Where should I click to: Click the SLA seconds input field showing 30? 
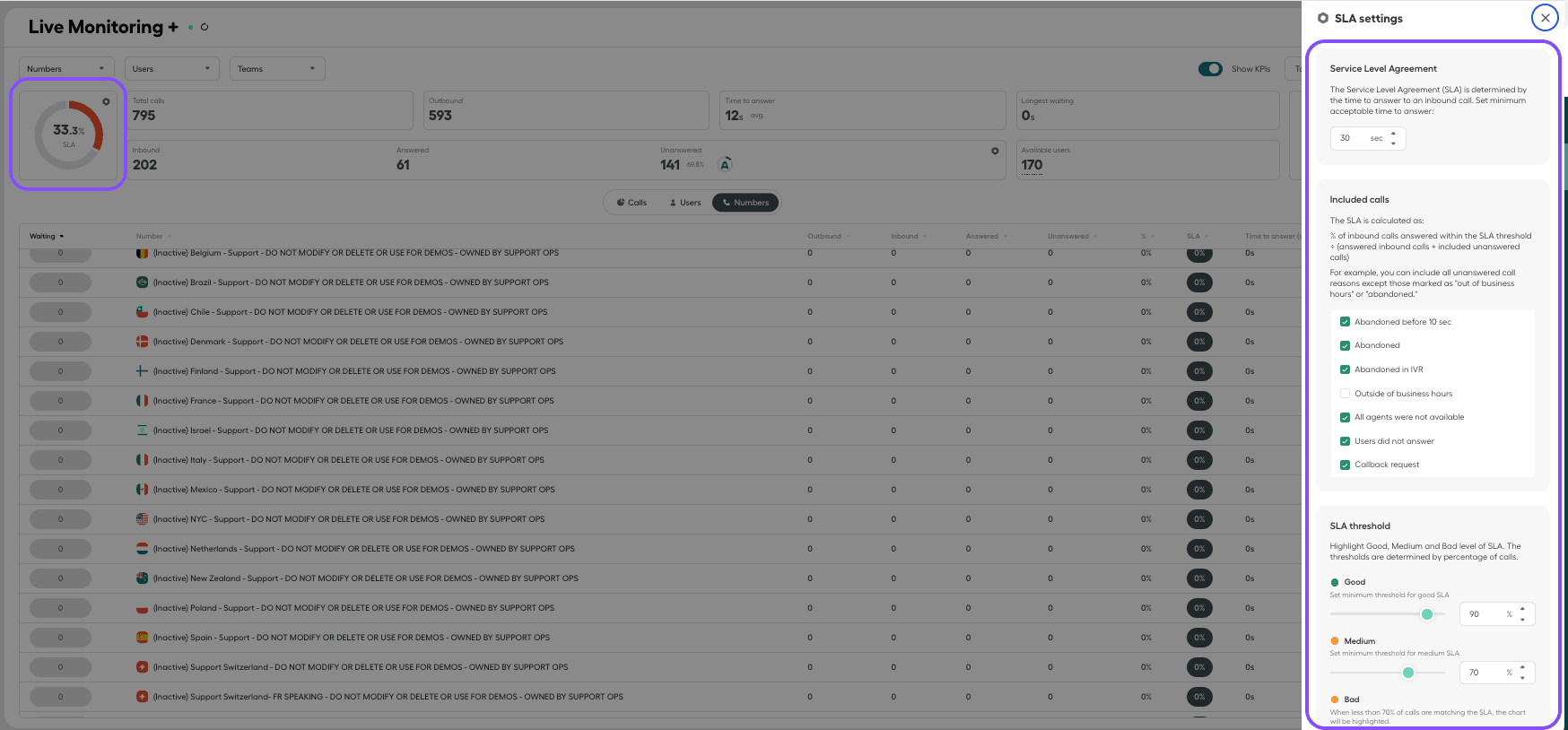[x=1367, y=138]
